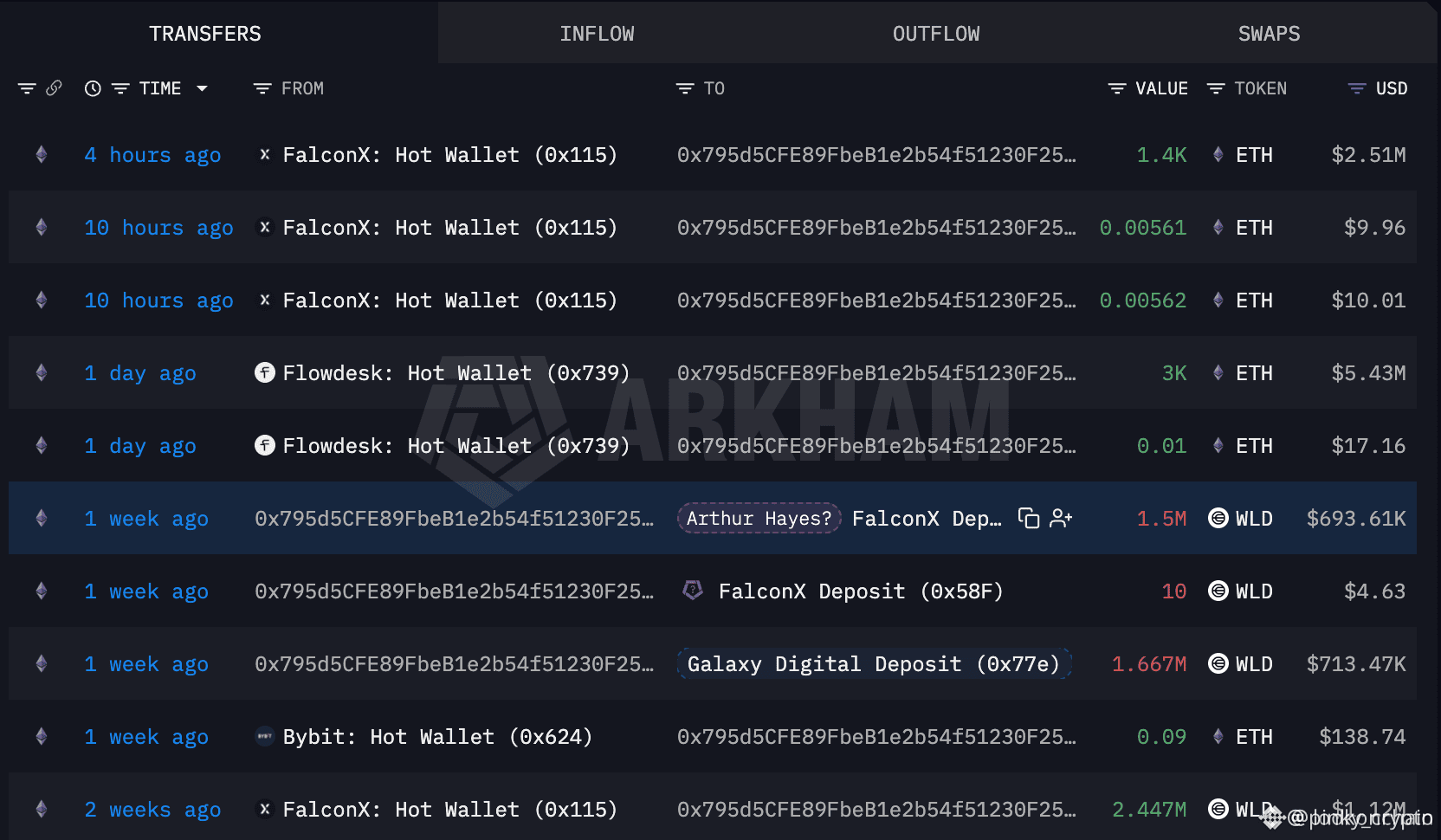Screen dimensions: 1441x840
Task: Open FalconX Deposit (0x58F) recipient
Action: click(861, 591)
